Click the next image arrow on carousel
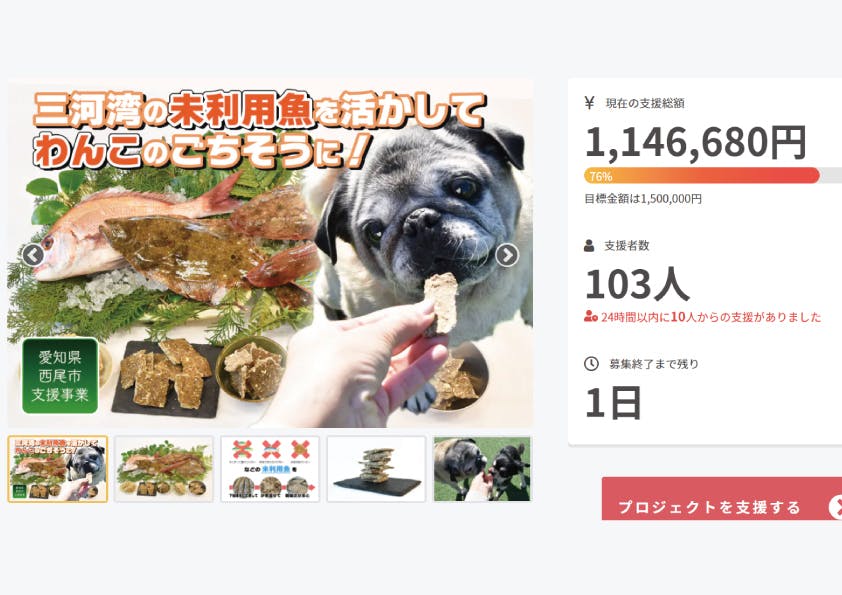The height and width of the screenshot is (595, 842). 507,255
